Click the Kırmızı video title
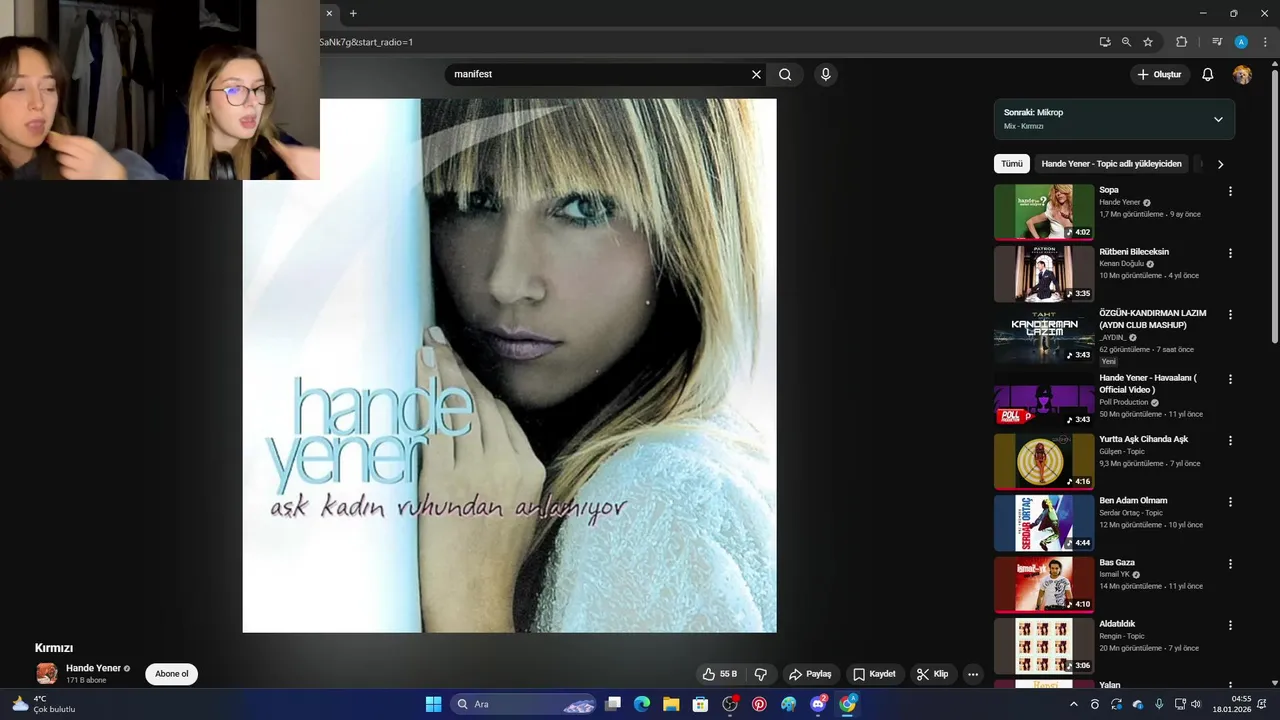Image resolution: width=1280 pixels, height=720 pixels. point(54,648)
